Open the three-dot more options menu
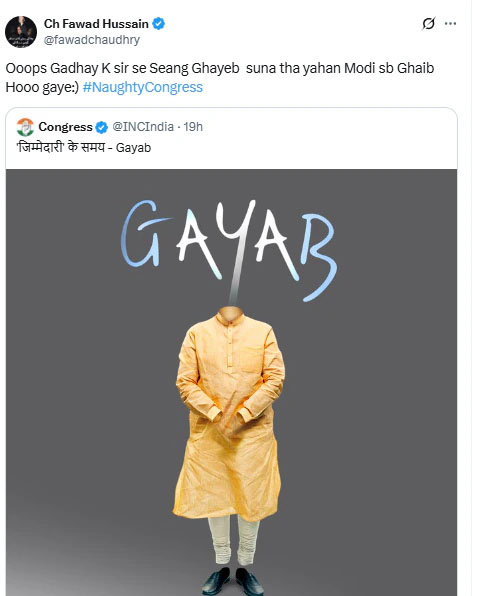The height and width of the screenshot is (596, 479). 450,24
